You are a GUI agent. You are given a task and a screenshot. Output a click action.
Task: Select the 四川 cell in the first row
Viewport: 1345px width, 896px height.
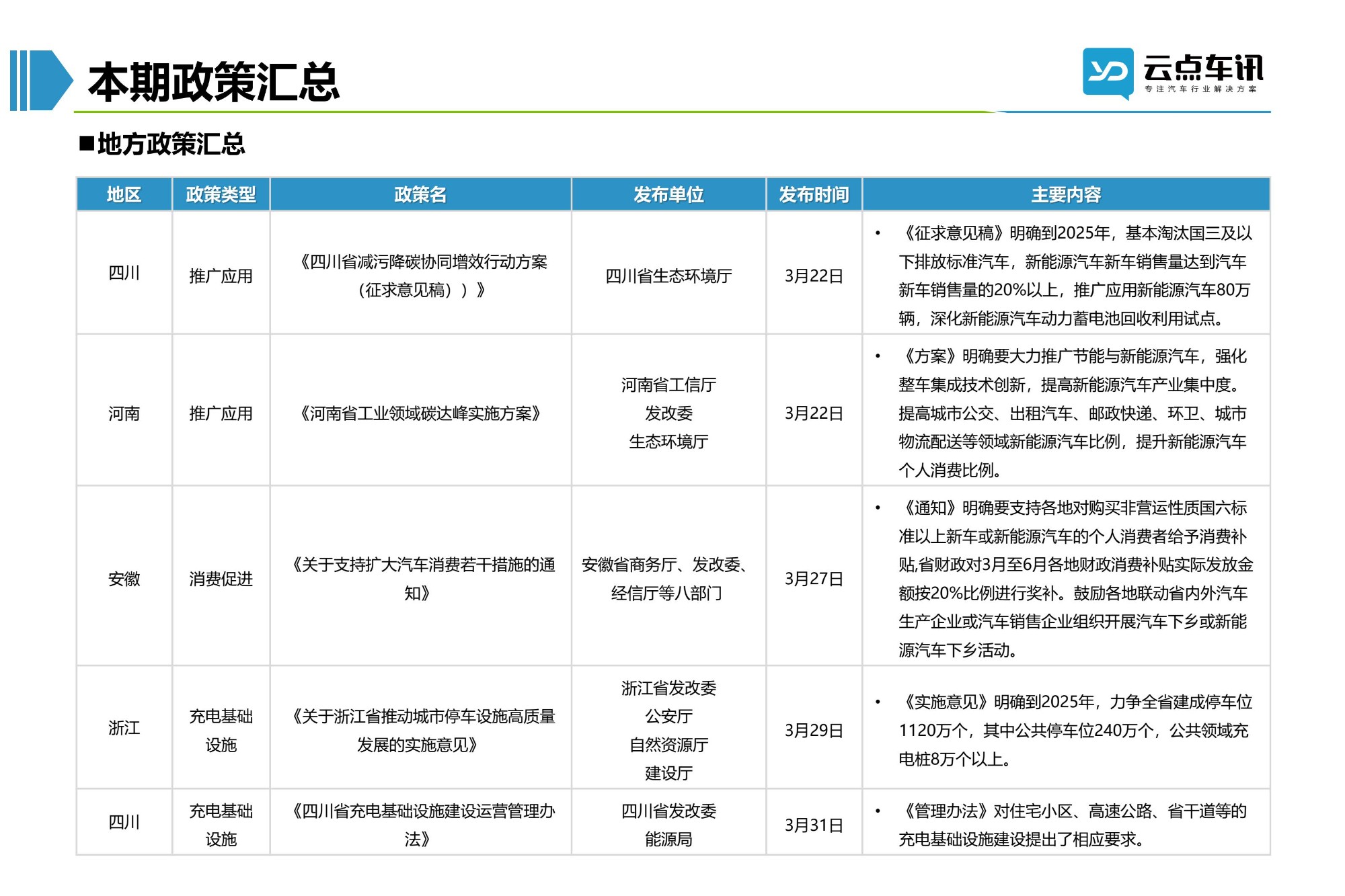point(124,273)
